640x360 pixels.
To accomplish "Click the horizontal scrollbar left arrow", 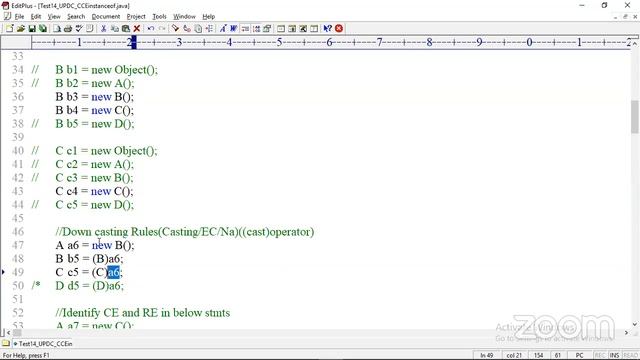I will [x=8, y=333].
